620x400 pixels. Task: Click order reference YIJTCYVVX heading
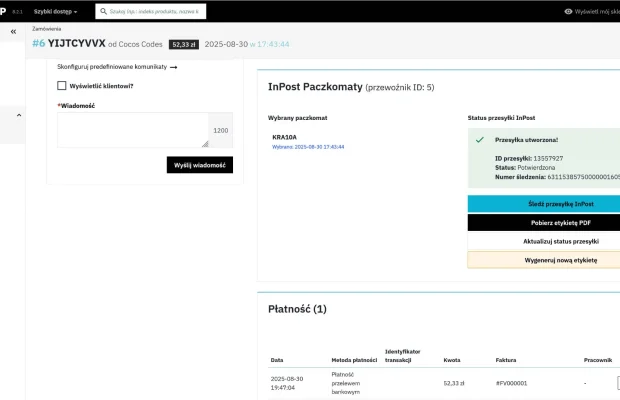tap(76, 43)
